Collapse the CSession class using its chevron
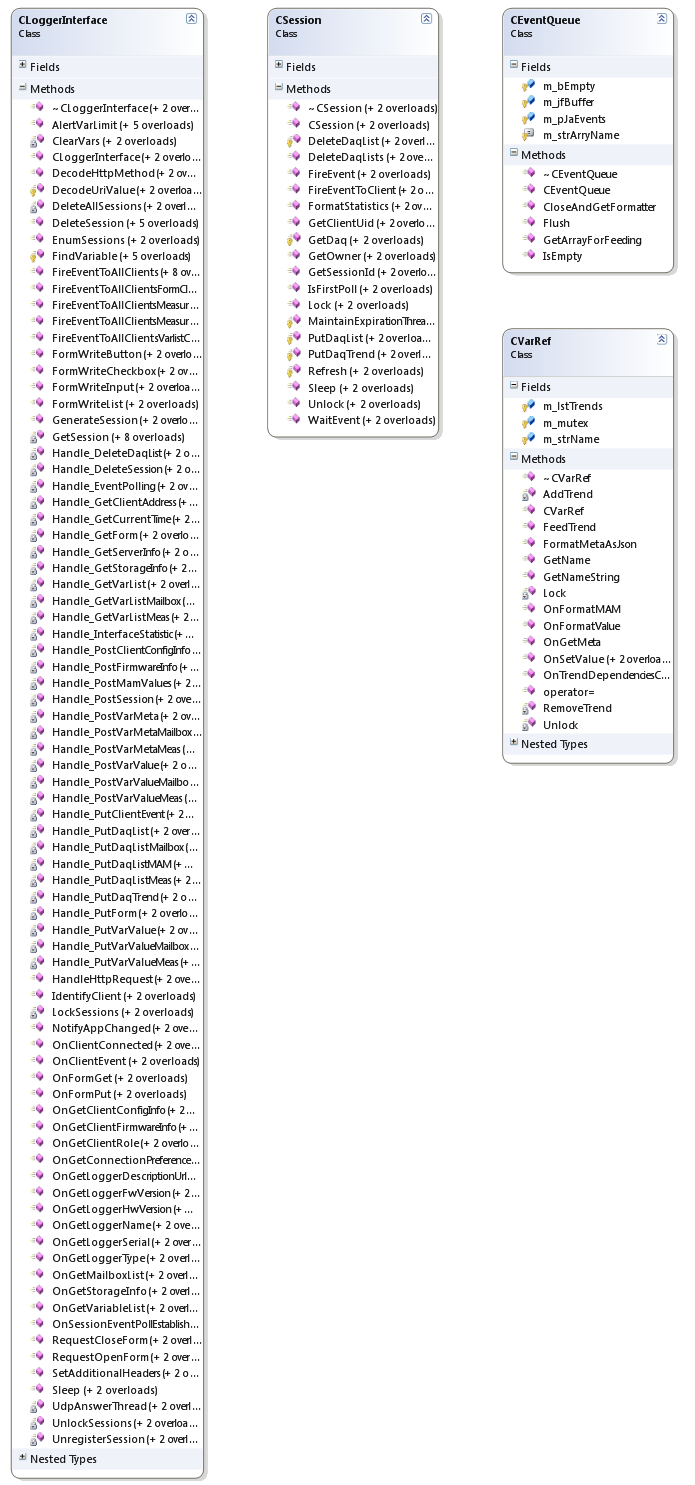Image resolution: width=695 pixels, height=1485 pixels. tap(426, 19)
